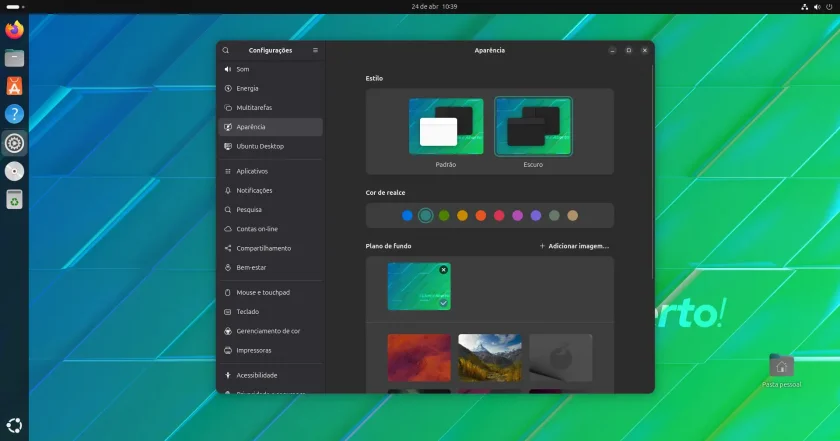The image size is (840, 441).
Task: Click the Aparência panel scrollbar
Action: point(652,171)
